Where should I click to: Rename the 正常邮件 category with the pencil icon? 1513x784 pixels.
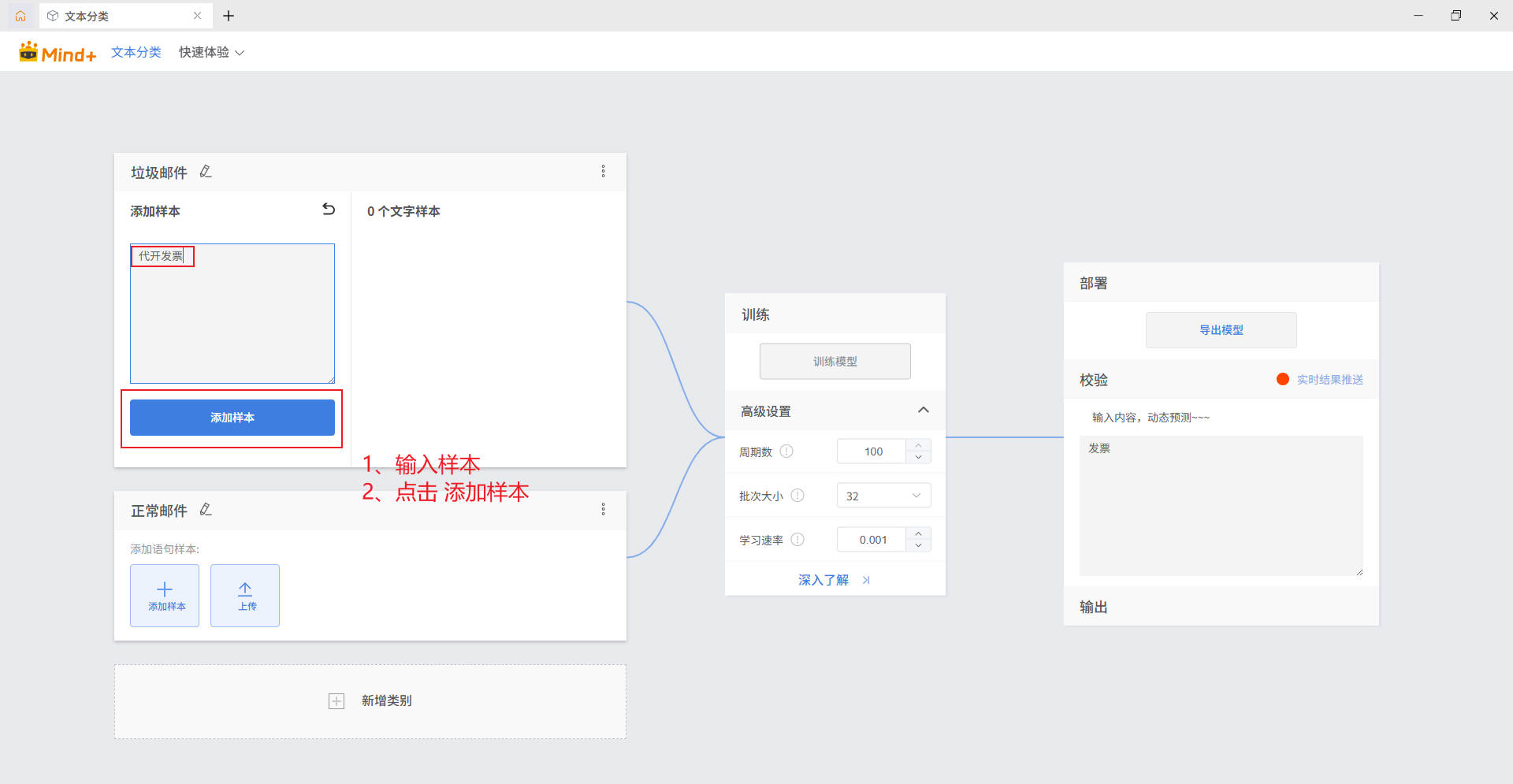point(206,510)
